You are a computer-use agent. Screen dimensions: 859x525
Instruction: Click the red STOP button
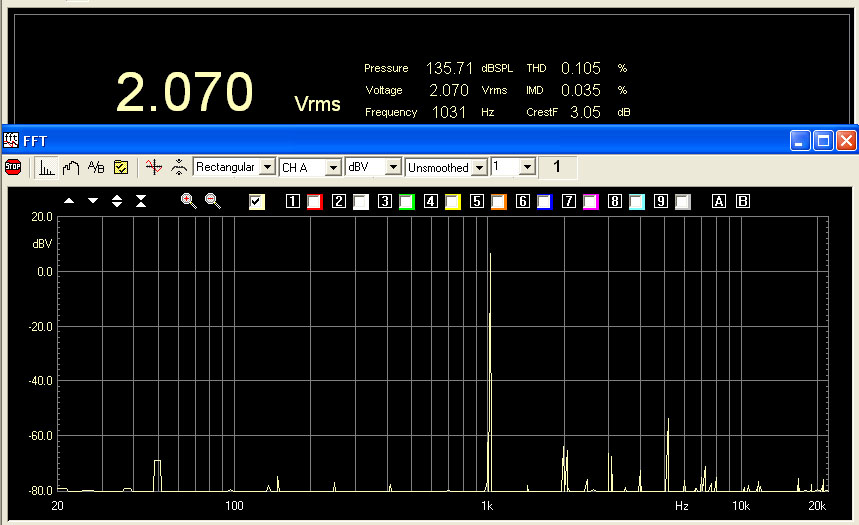pos(13,167)
